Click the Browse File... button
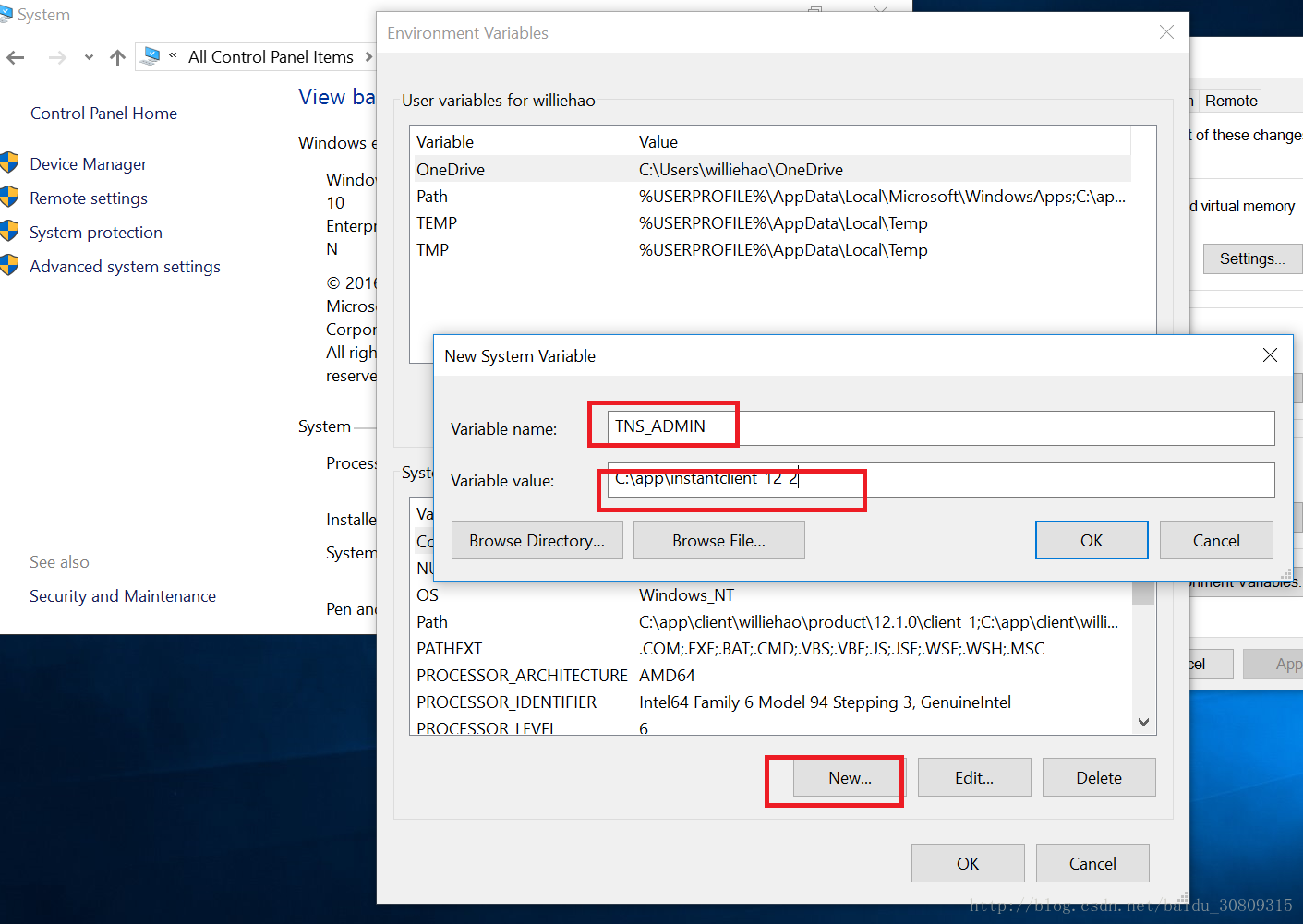 click(x=718, y=540)
